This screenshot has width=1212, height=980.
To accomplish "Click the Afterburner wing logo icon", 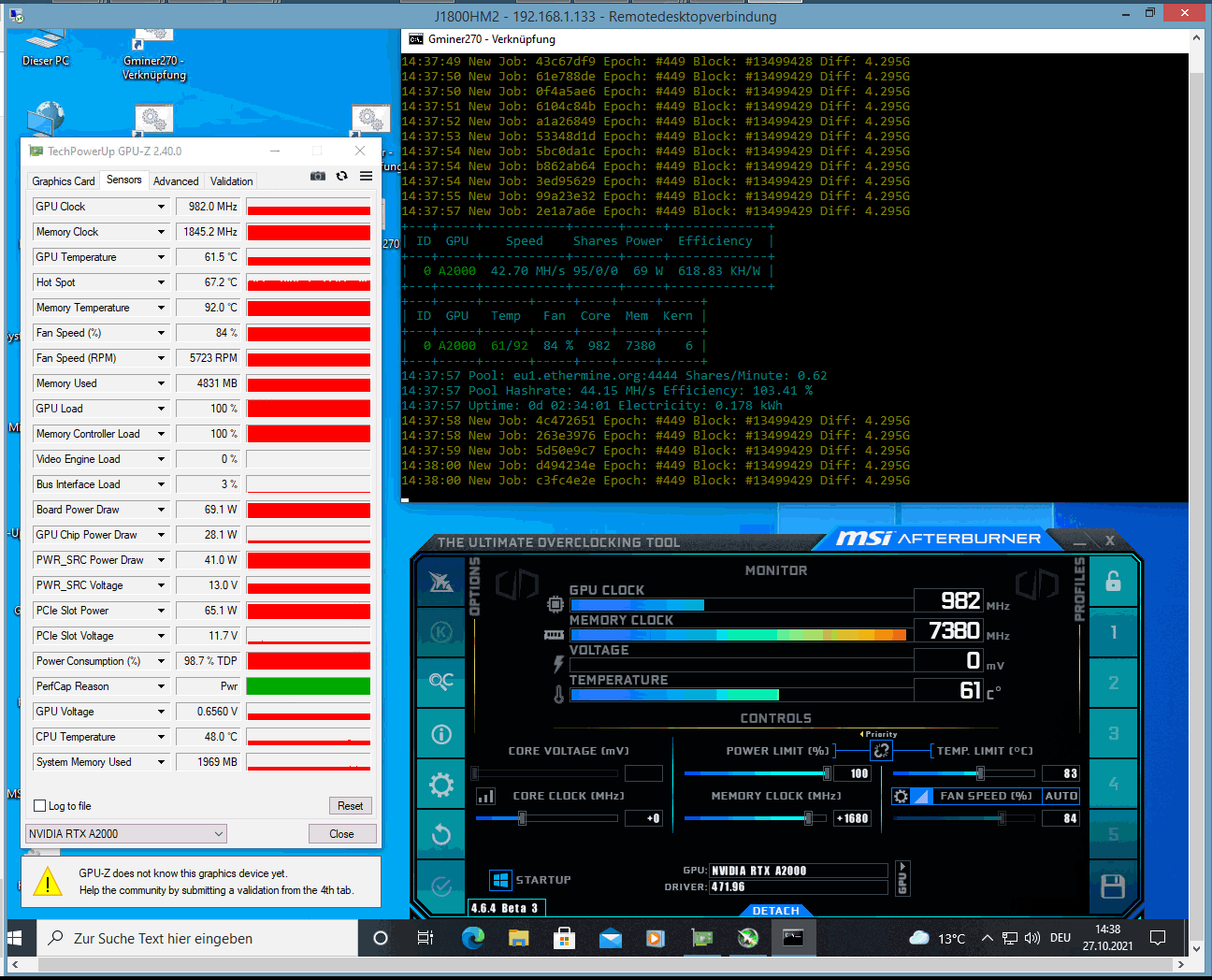I will [441, 582].
